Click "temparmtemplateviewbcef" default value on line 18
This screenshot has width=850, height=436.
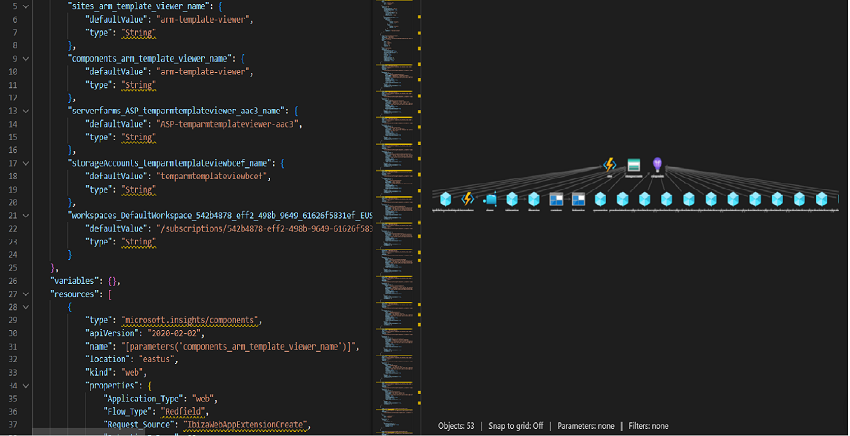pyautogui.click(x=212, y=176)
